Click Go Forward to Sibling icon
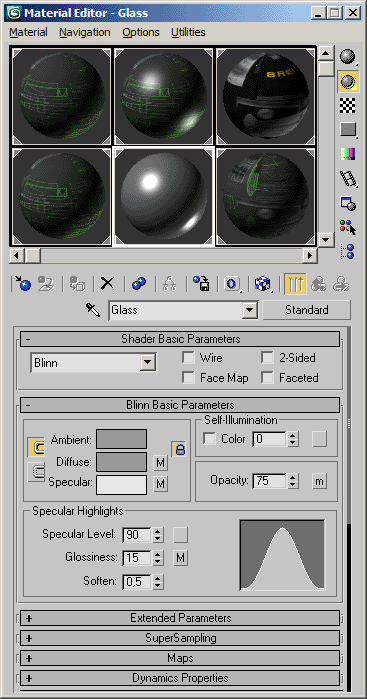The image size is (367, 699). (x=341, y=284)
